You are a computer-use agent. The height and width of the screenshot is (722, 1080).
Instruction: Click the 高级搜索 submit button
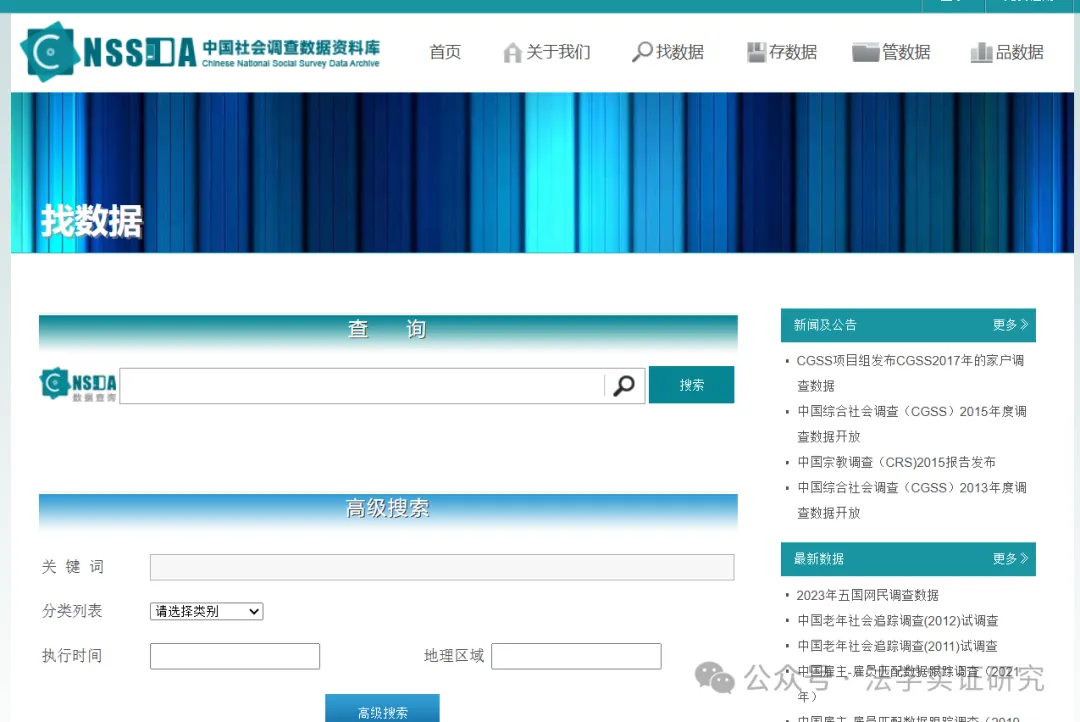click(x=382, y=710)
